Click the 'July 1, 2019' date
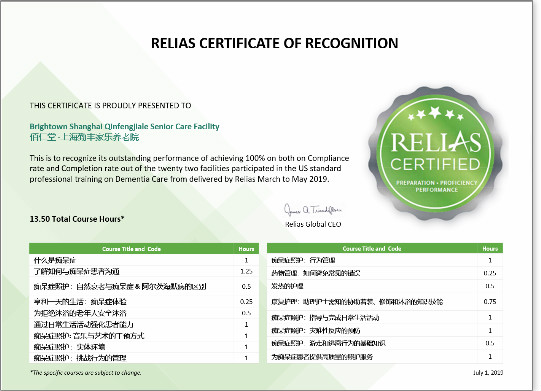Image resolution: width=541 pixels, height=391 pixels. (x=488, y=373)
